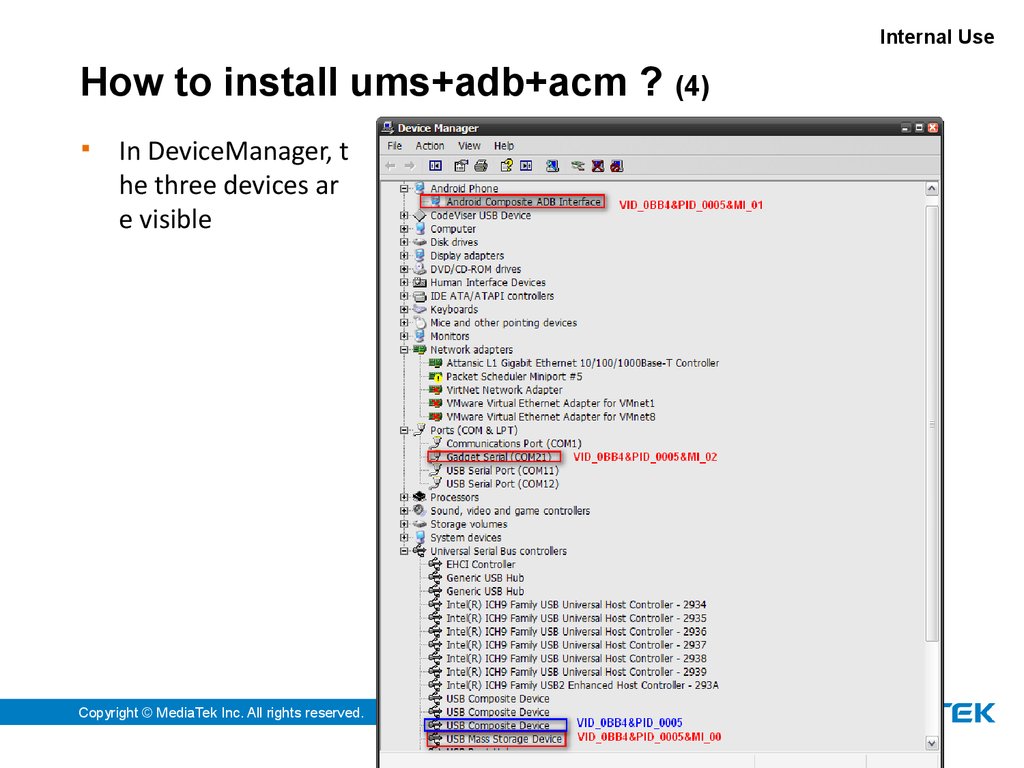Select USB Serial Port (COM12)

click(x=502, y=484)
